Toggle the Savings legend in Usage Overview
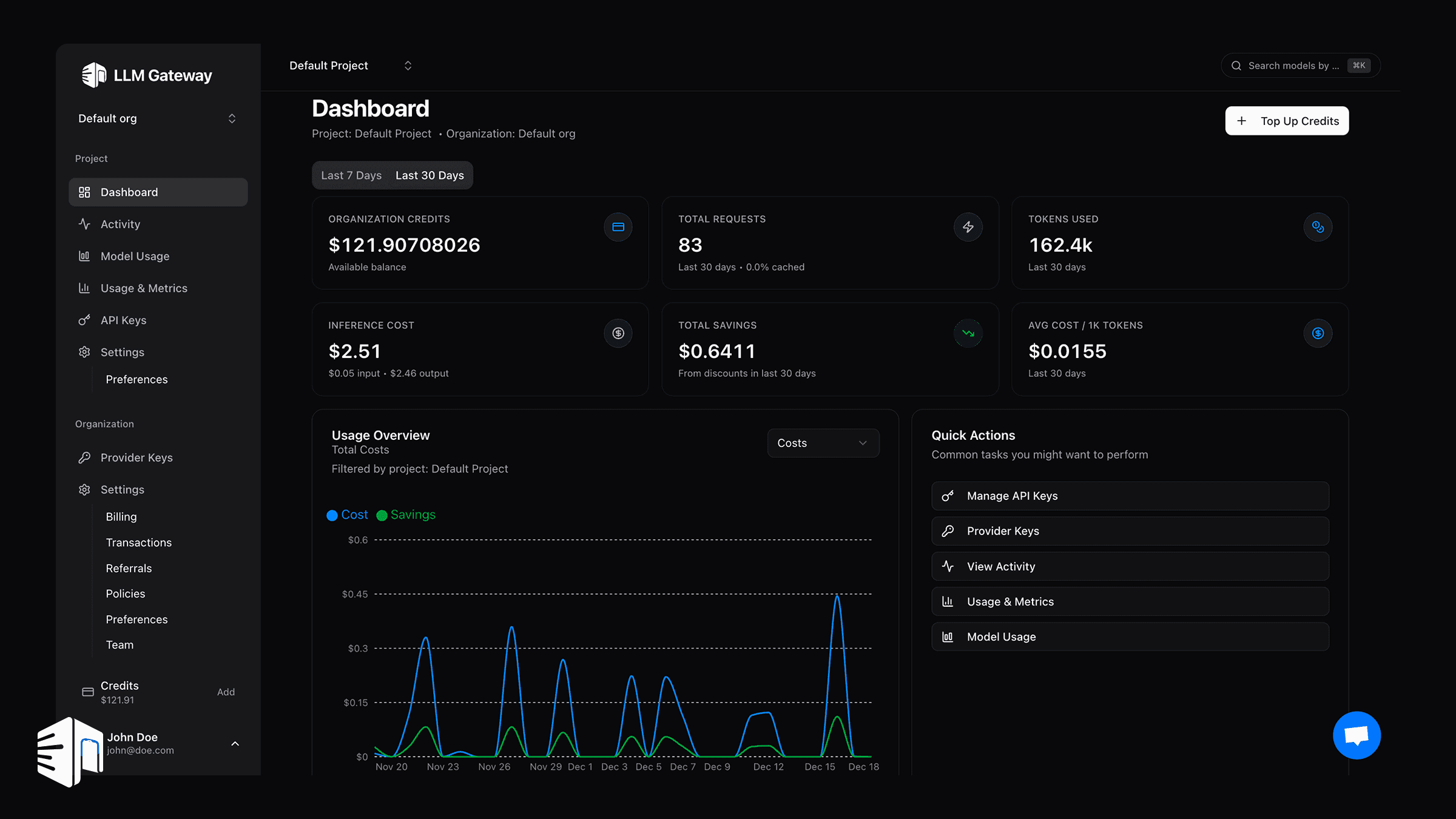 tap(405, 514)
